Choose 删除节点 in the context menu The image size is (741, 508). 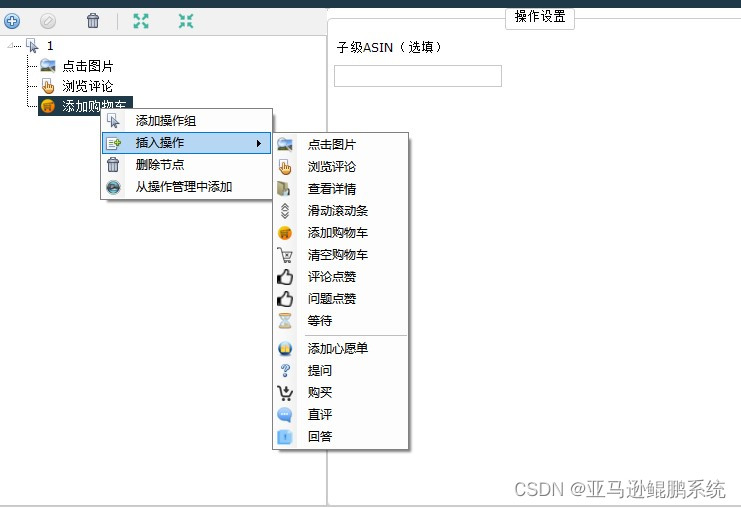(x=187, y=164)
